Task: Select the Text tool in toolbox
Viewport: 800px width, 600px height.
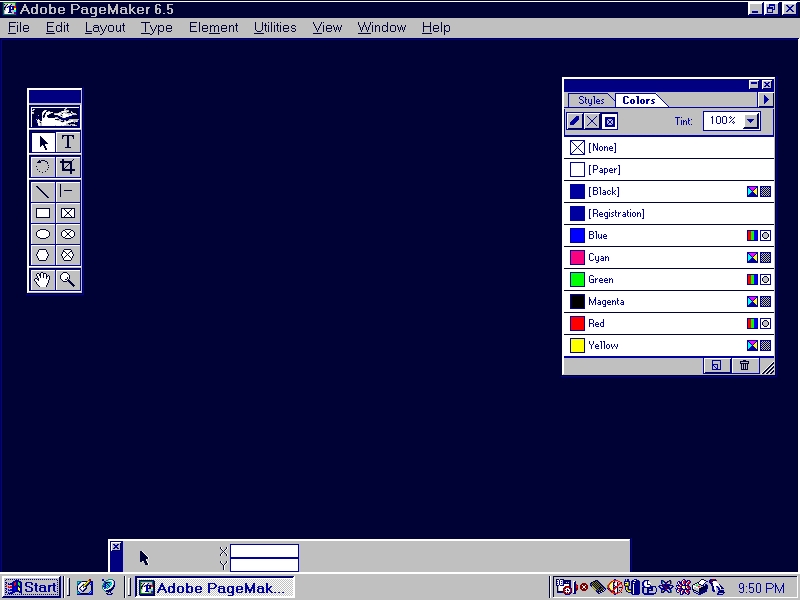Action: [67, 142]
